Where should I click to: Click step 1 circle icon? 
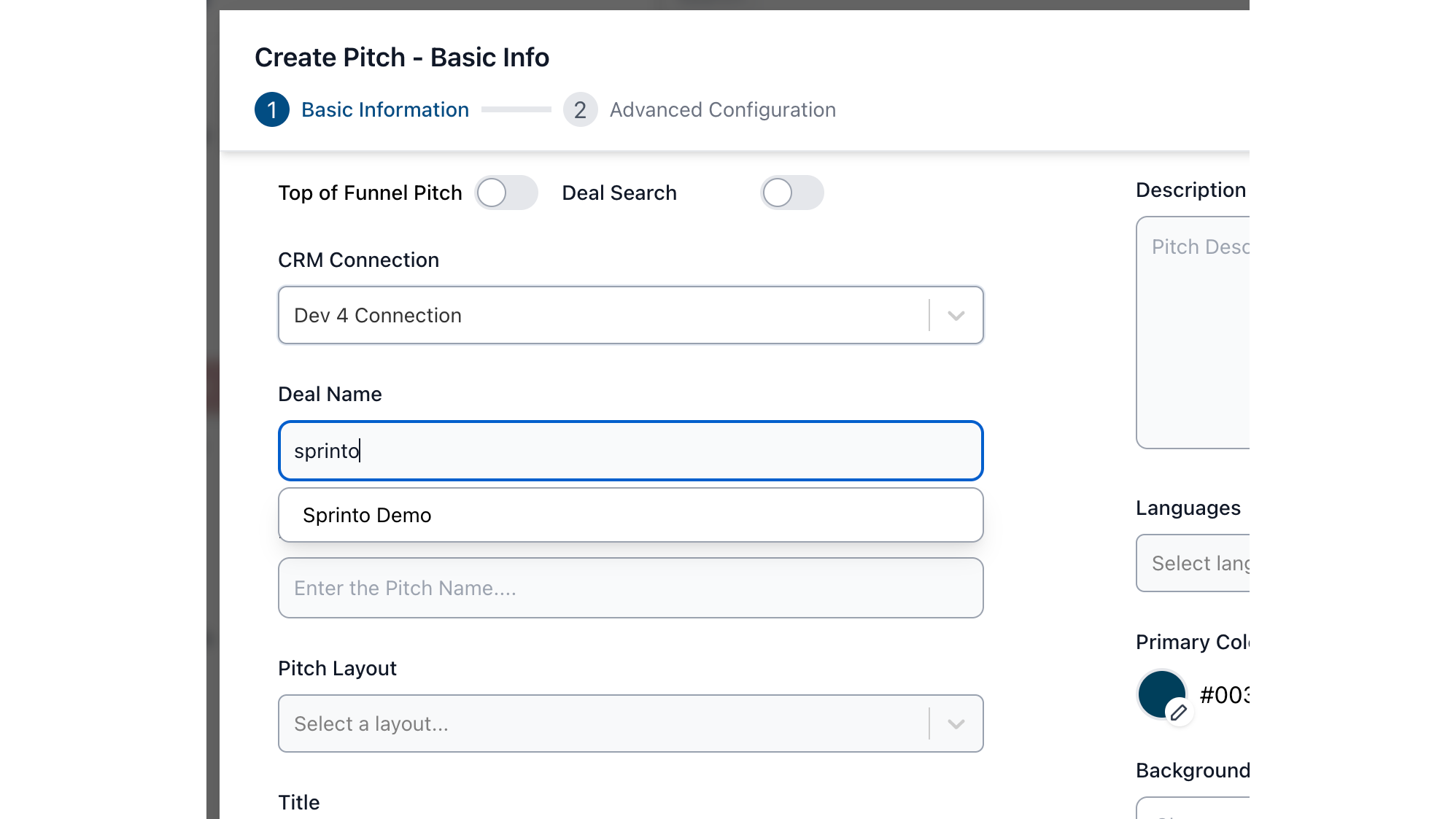point(271,109)
